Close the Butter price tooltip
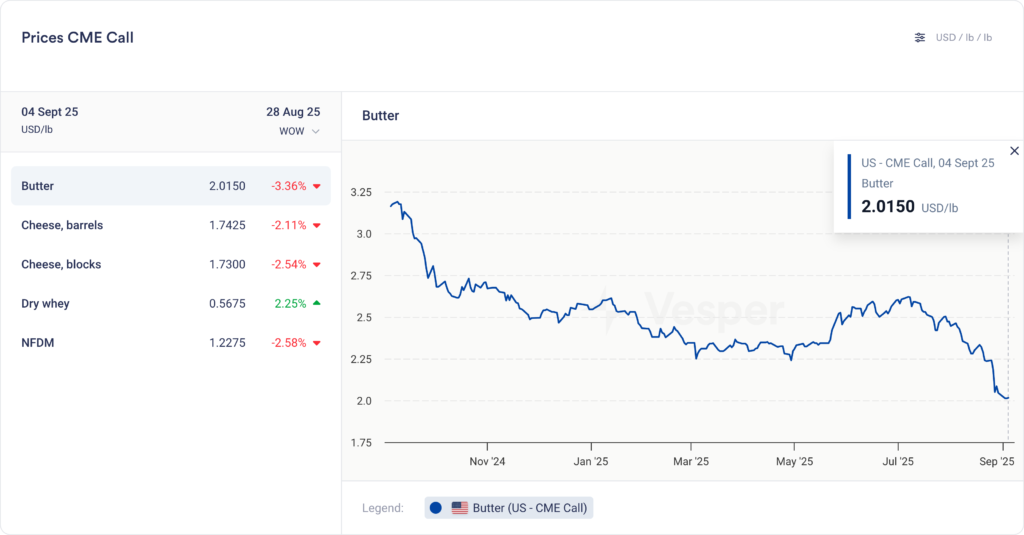 coord(1014,151)
